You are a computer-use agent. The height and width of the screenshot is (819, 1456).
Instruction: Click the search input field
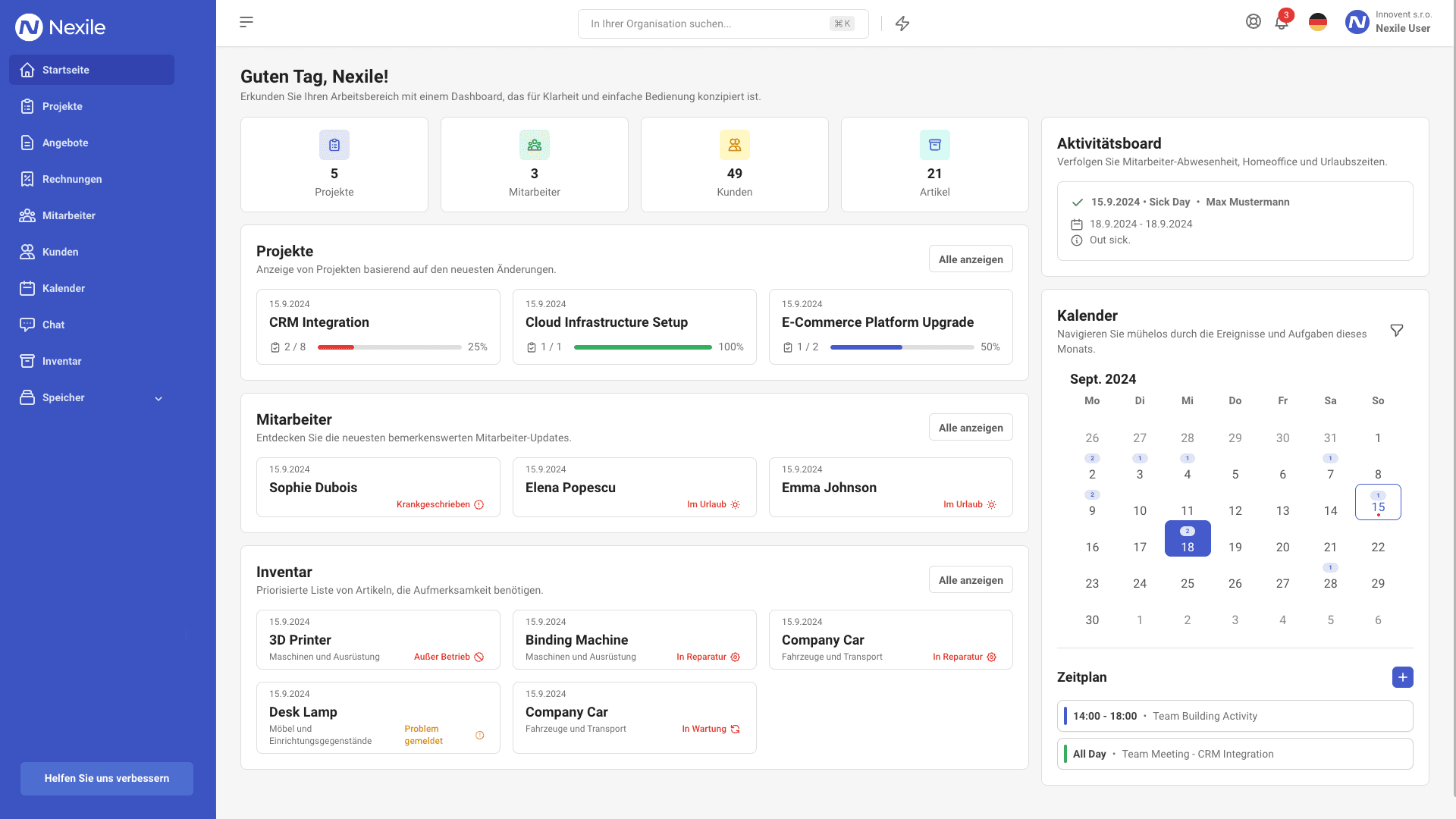[x=722, y=23]
